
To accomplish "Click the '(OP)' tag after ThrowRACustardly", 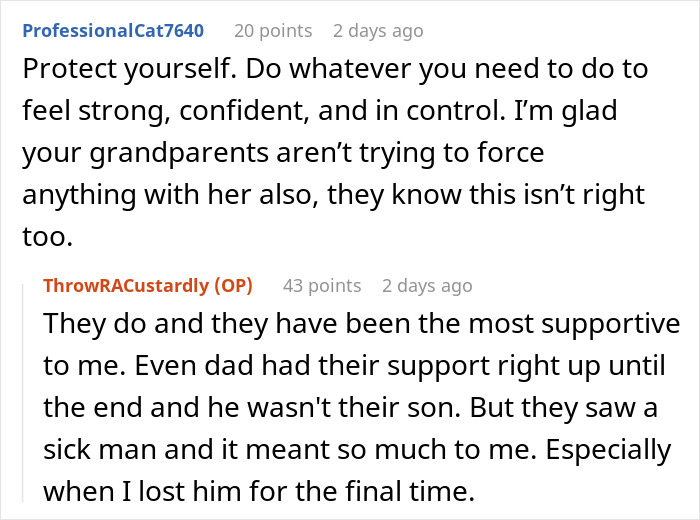I will tap(233, 286).
